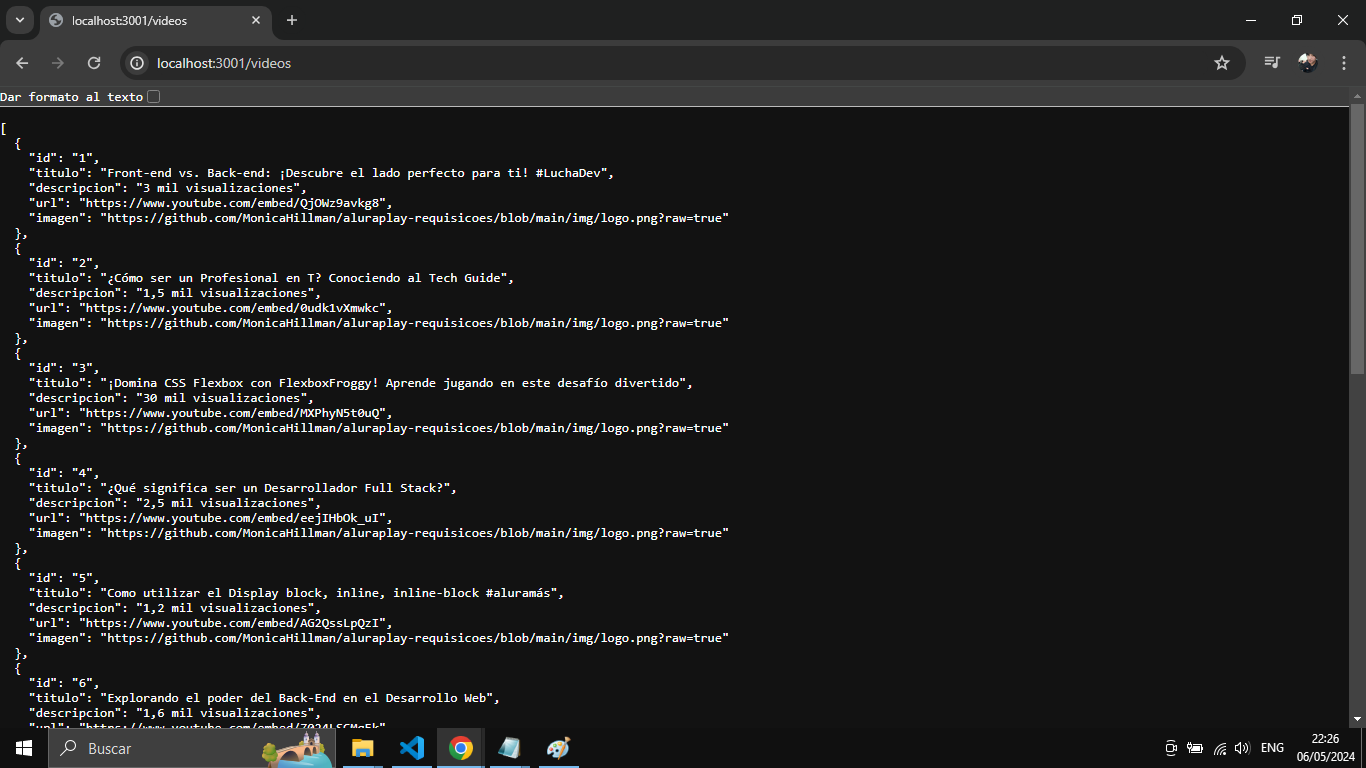
Task: Click the description '1,6 mil visualizaciones'
Action: (224, 713)
